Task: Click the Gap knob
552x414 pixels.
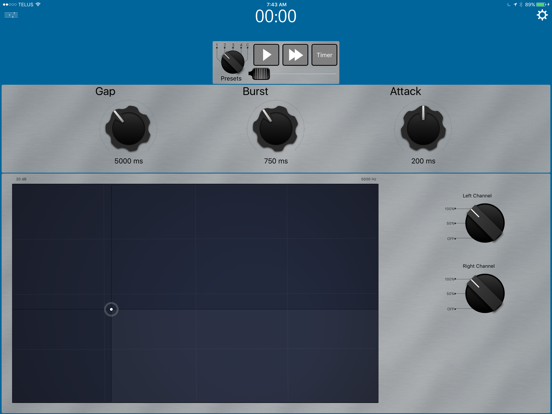Action: coord(128,129)
